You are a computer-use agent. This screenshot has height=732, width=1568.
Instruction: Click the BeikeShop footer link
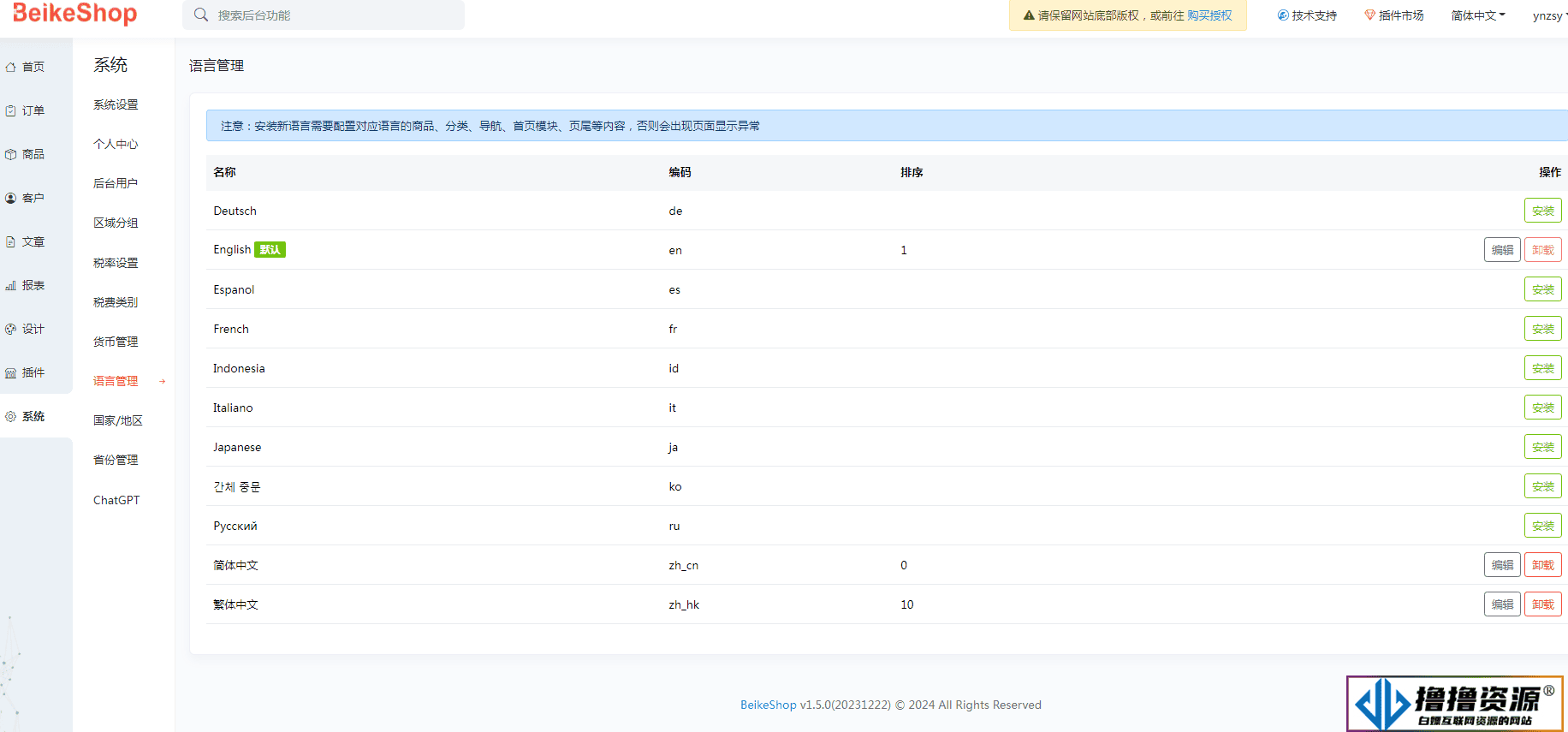pyautogui.click(x=768, y=705)
